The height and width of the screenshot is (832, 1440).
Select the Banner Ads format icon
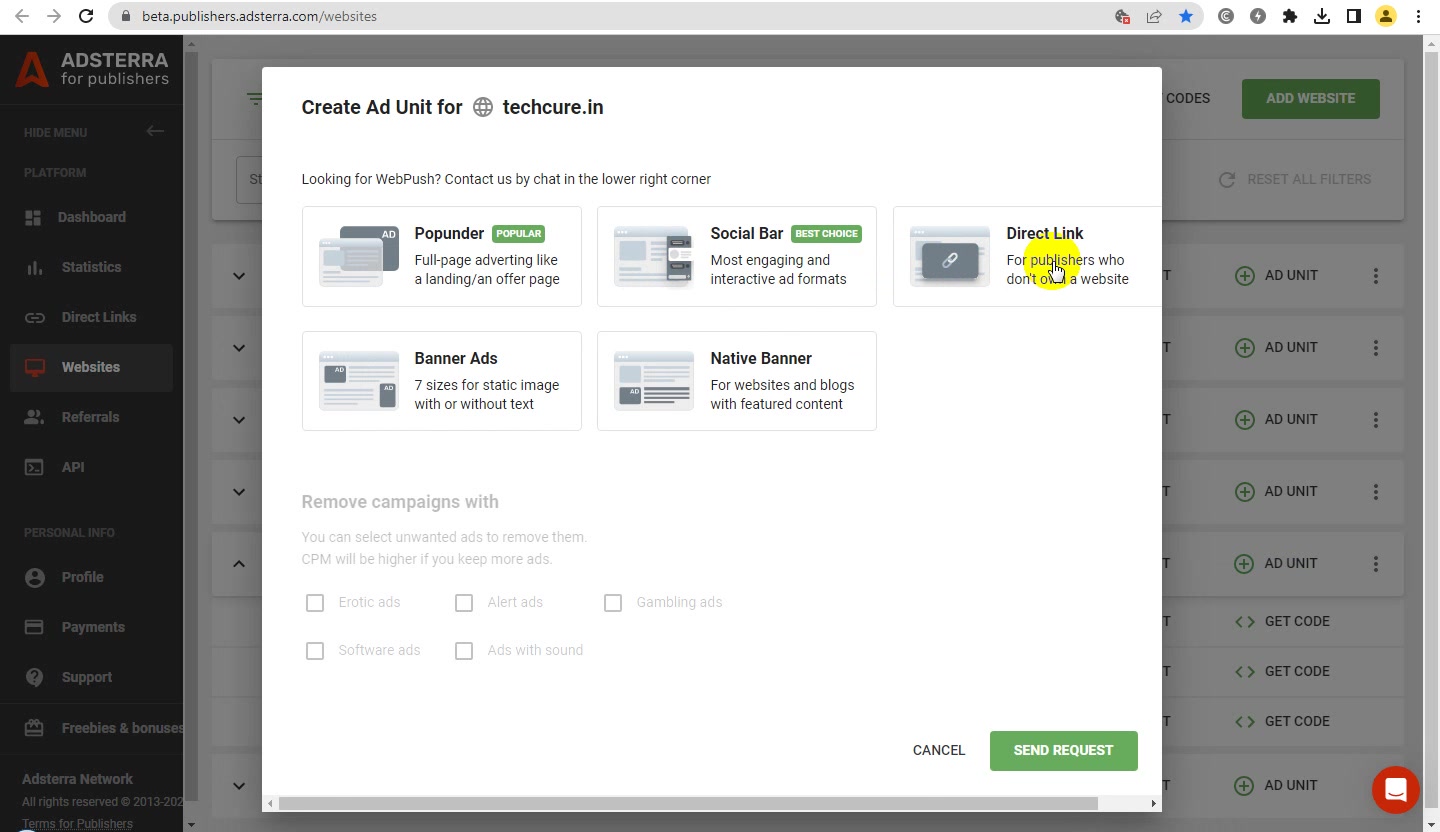click(x=358, y=381)
